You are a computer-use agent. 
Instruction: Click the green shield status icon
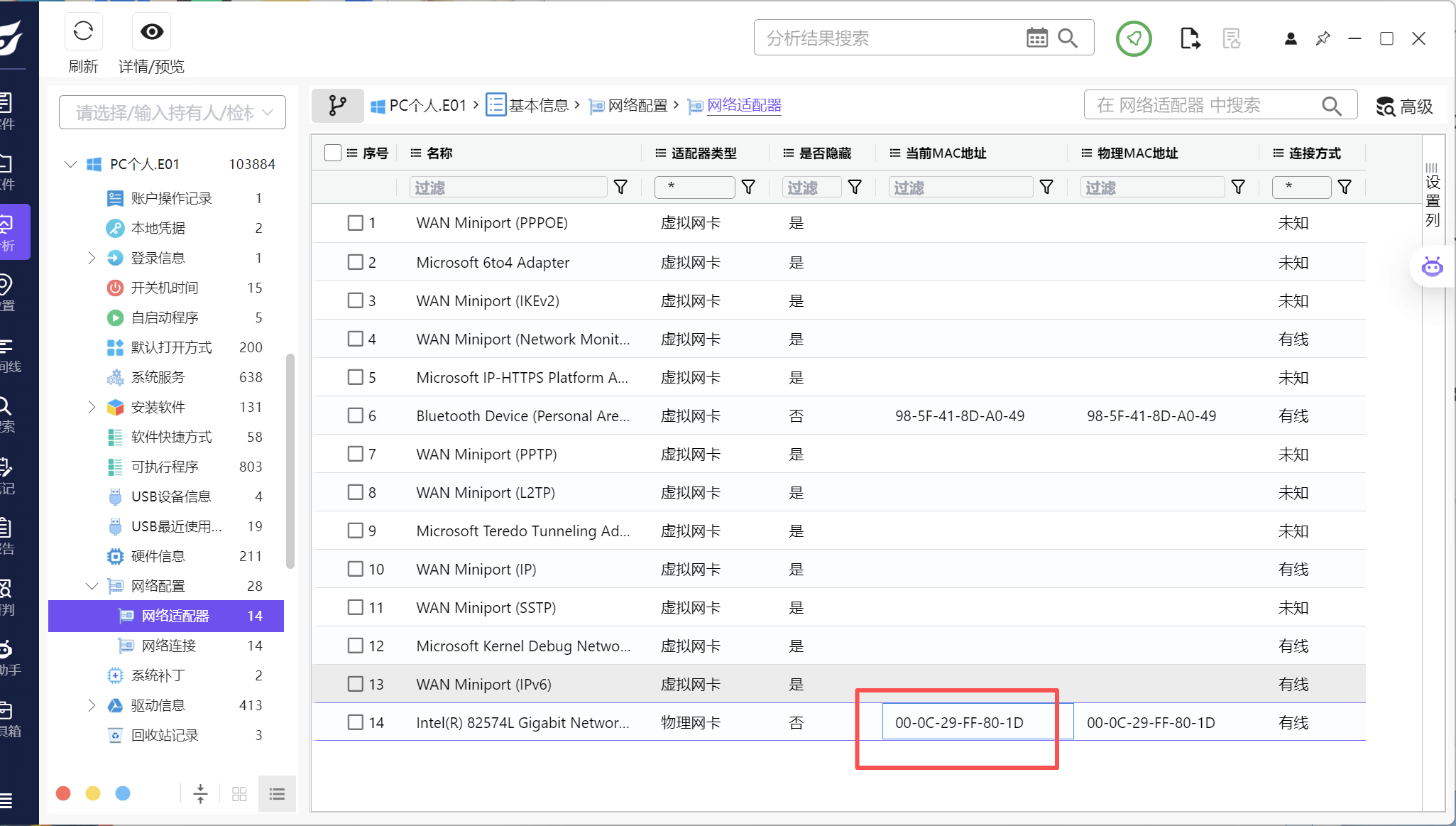click(x=1134, y=38)
